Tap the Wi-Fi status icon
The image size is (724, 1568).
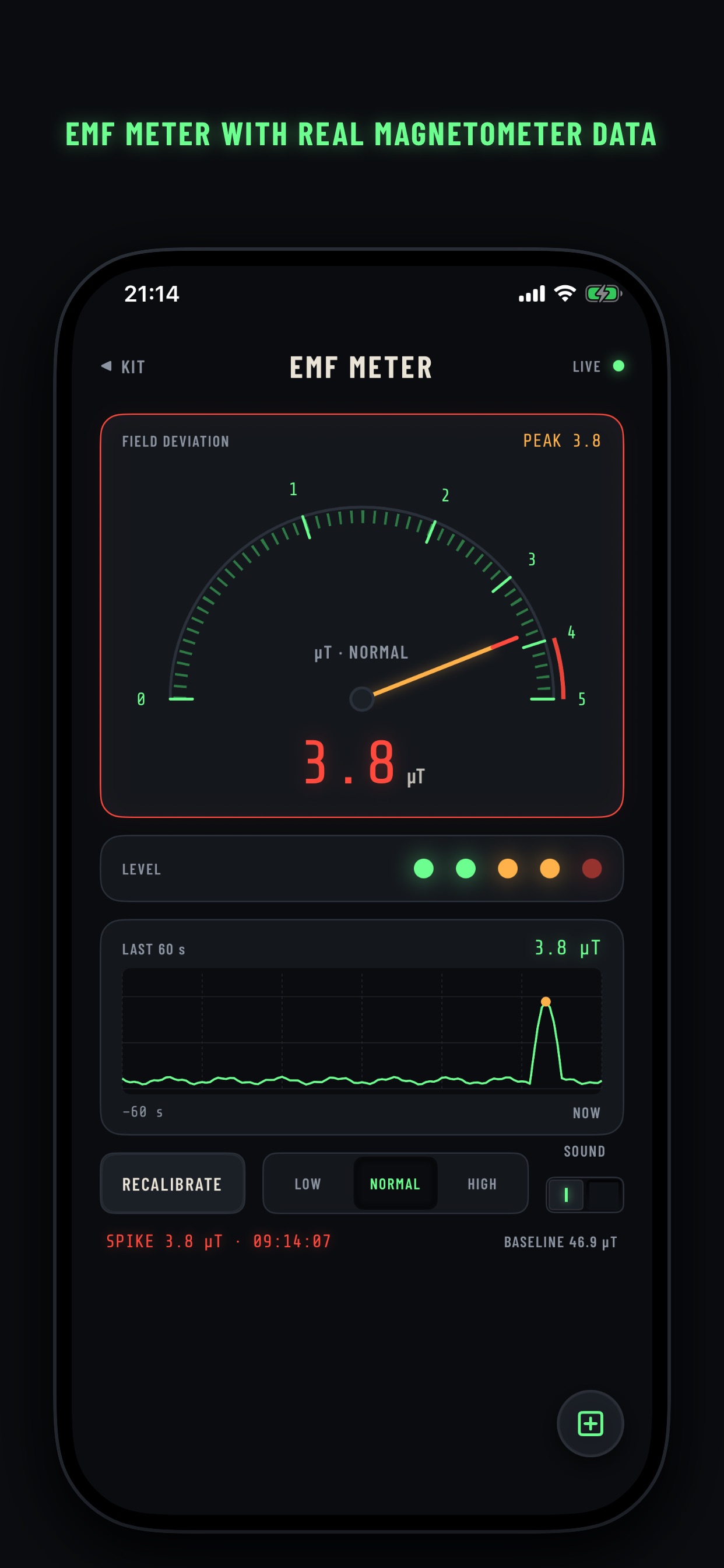(565, 293)
